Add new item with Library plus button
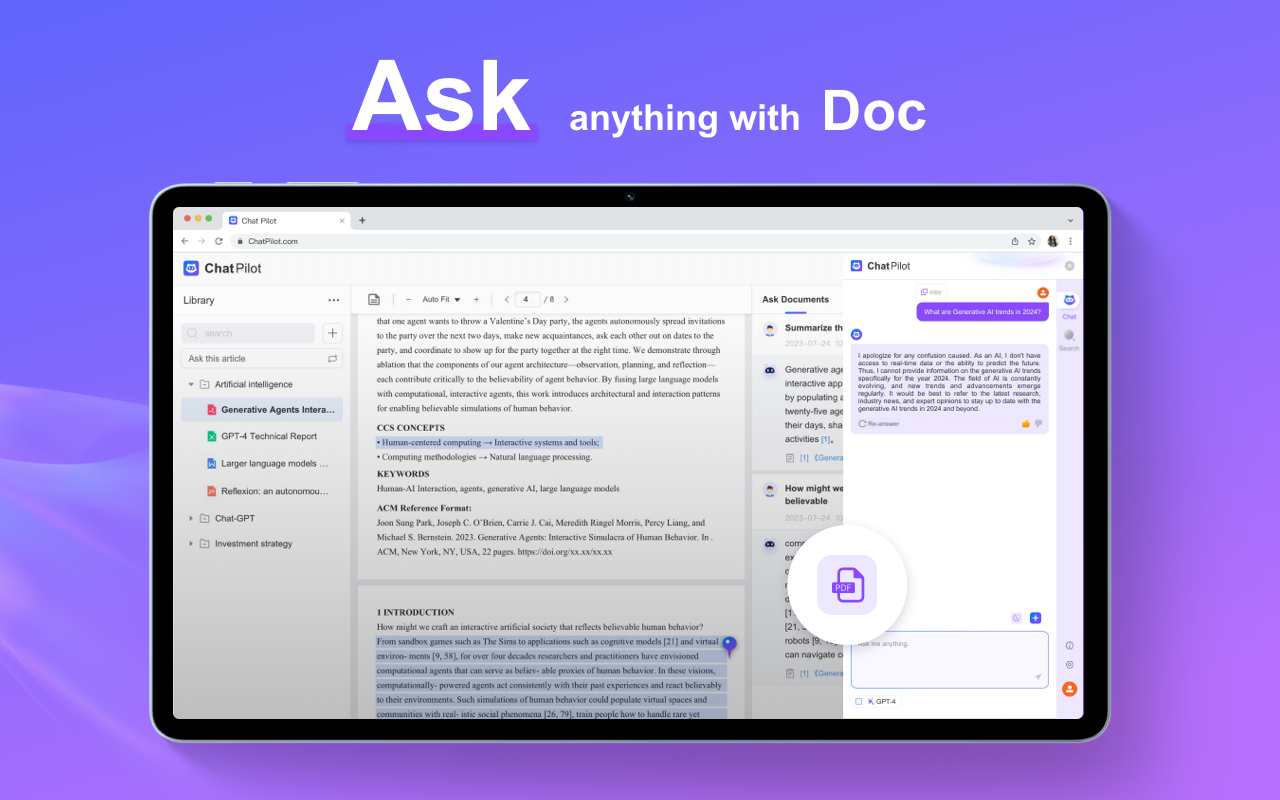Screen dimensions: 1280x800 click(x=332, y=333)
